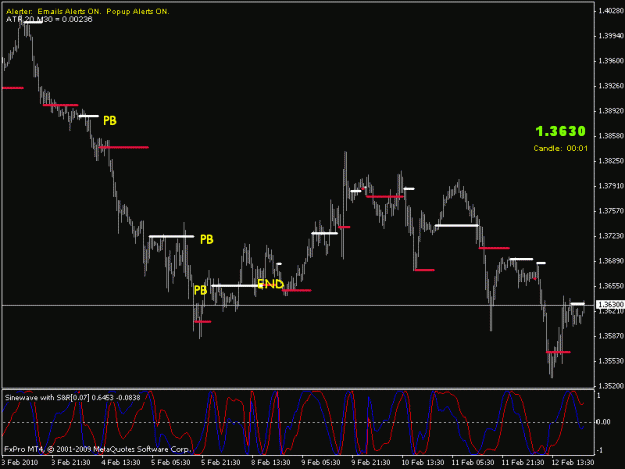Select the "3 Feb 21:30" time axis label

[x=71, y=463]
